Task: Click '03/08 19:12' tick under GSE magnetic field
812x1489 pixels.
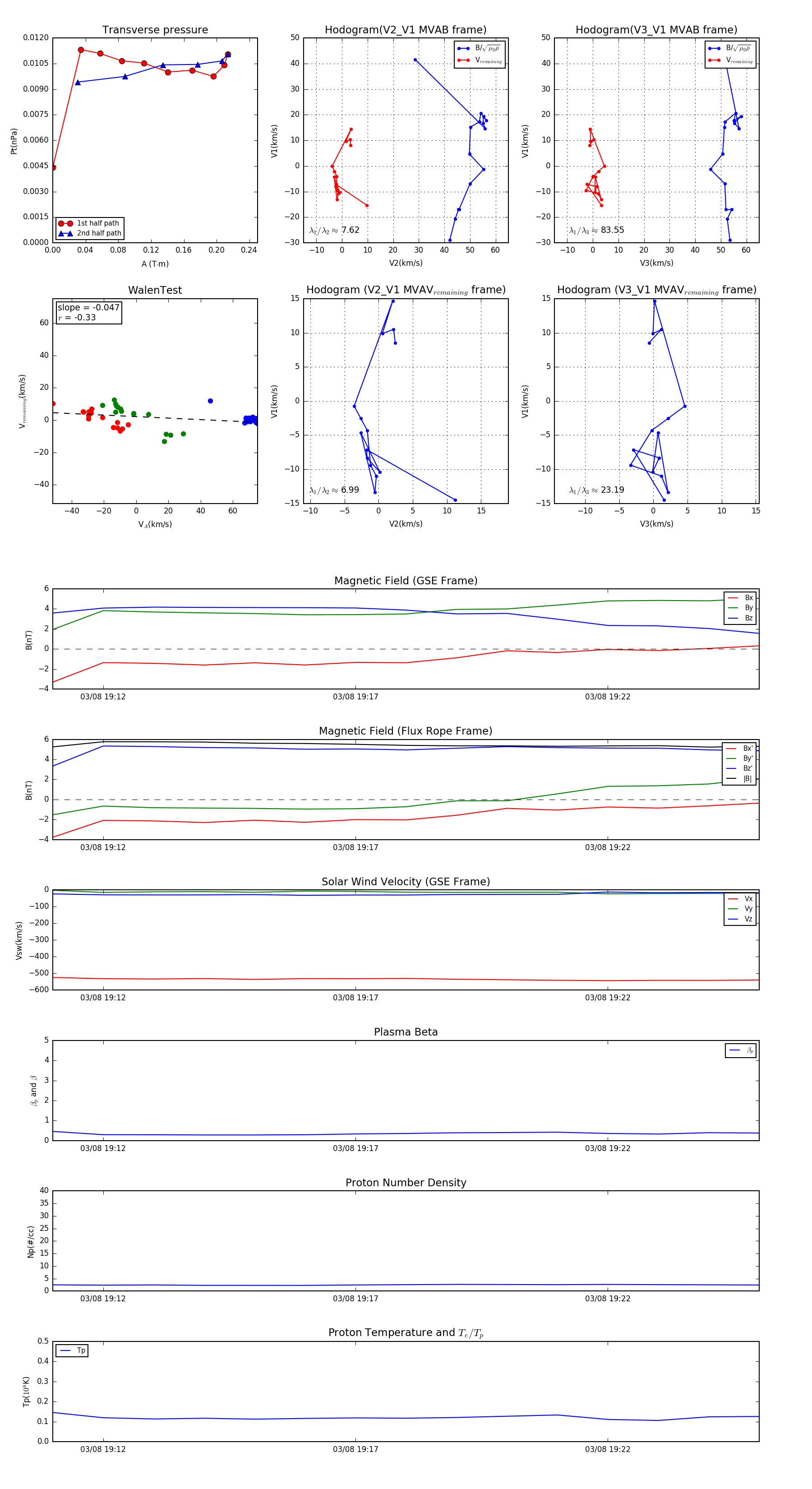Action: pyautogui.click(x=103, y=697)
